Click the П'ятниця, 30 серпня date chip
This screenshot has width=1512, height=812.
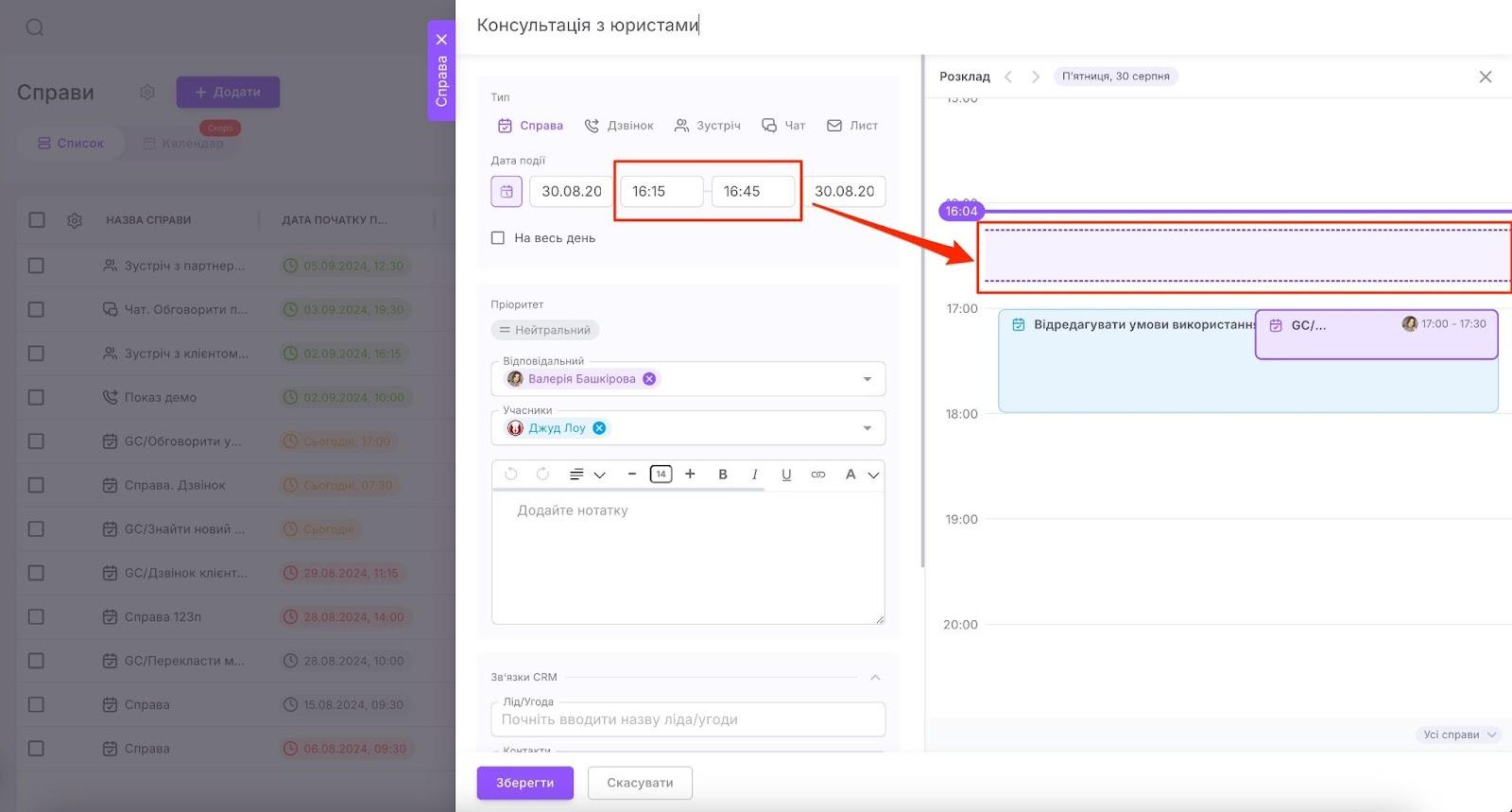pyautogui.click(x=1116, y=77)
